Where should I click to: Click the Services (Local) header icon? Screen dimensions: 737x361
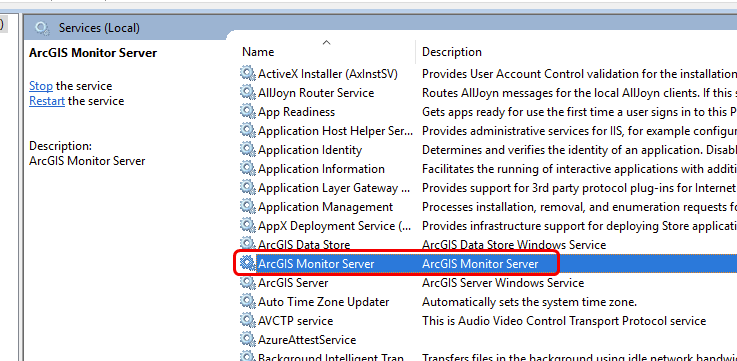coord(42,28)
